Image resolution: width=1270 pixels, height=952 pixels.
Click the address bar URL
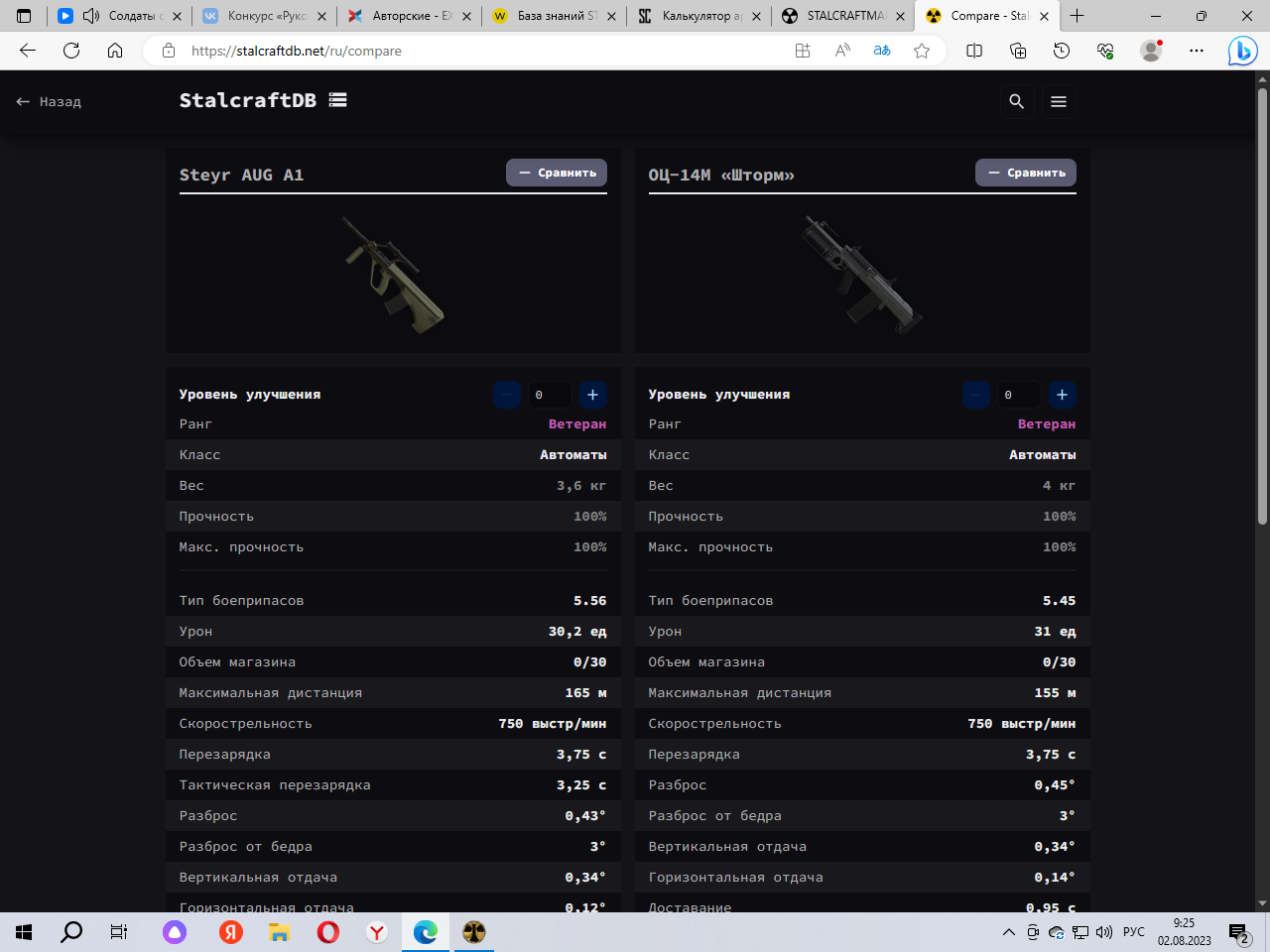click(297, 51)
